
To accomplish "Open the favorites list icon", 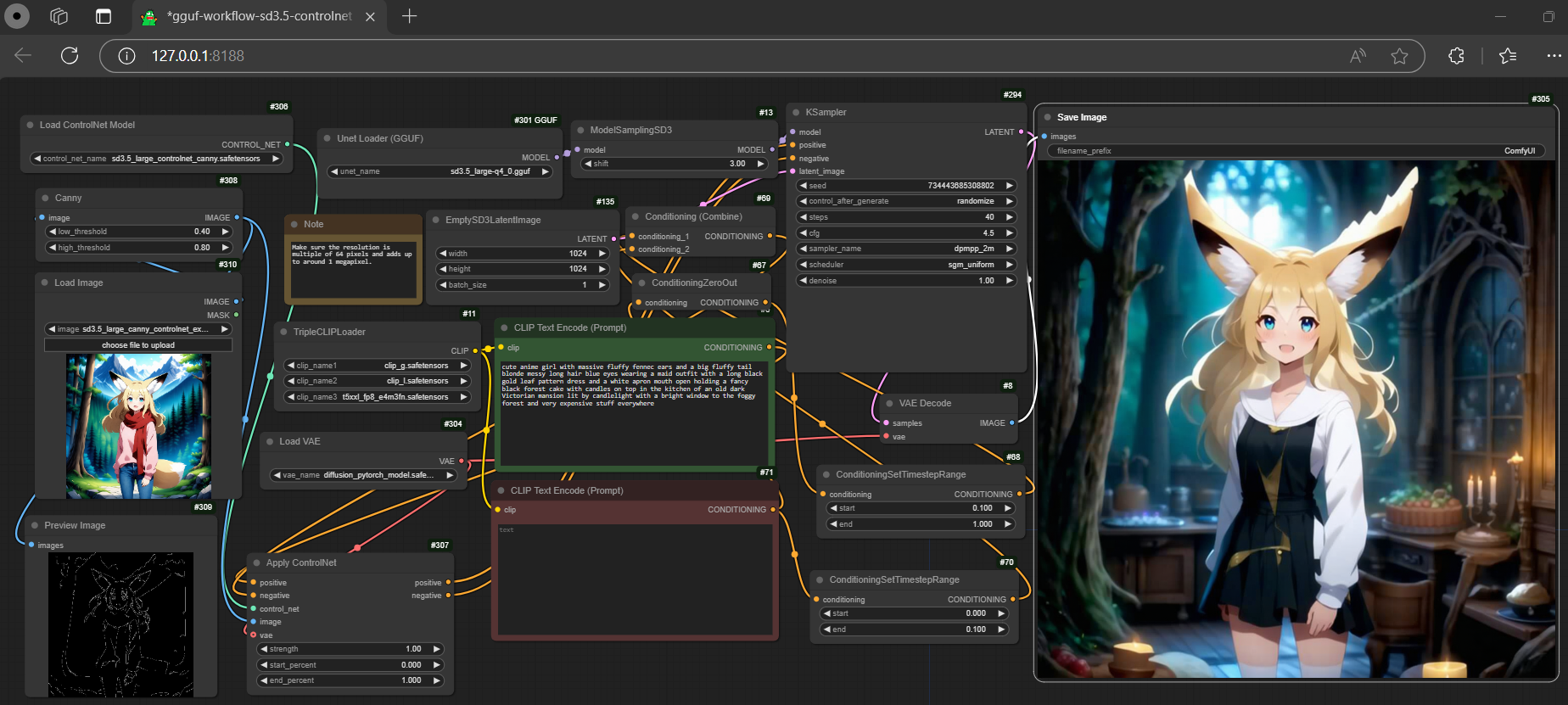I will (x=1508, y=56).
